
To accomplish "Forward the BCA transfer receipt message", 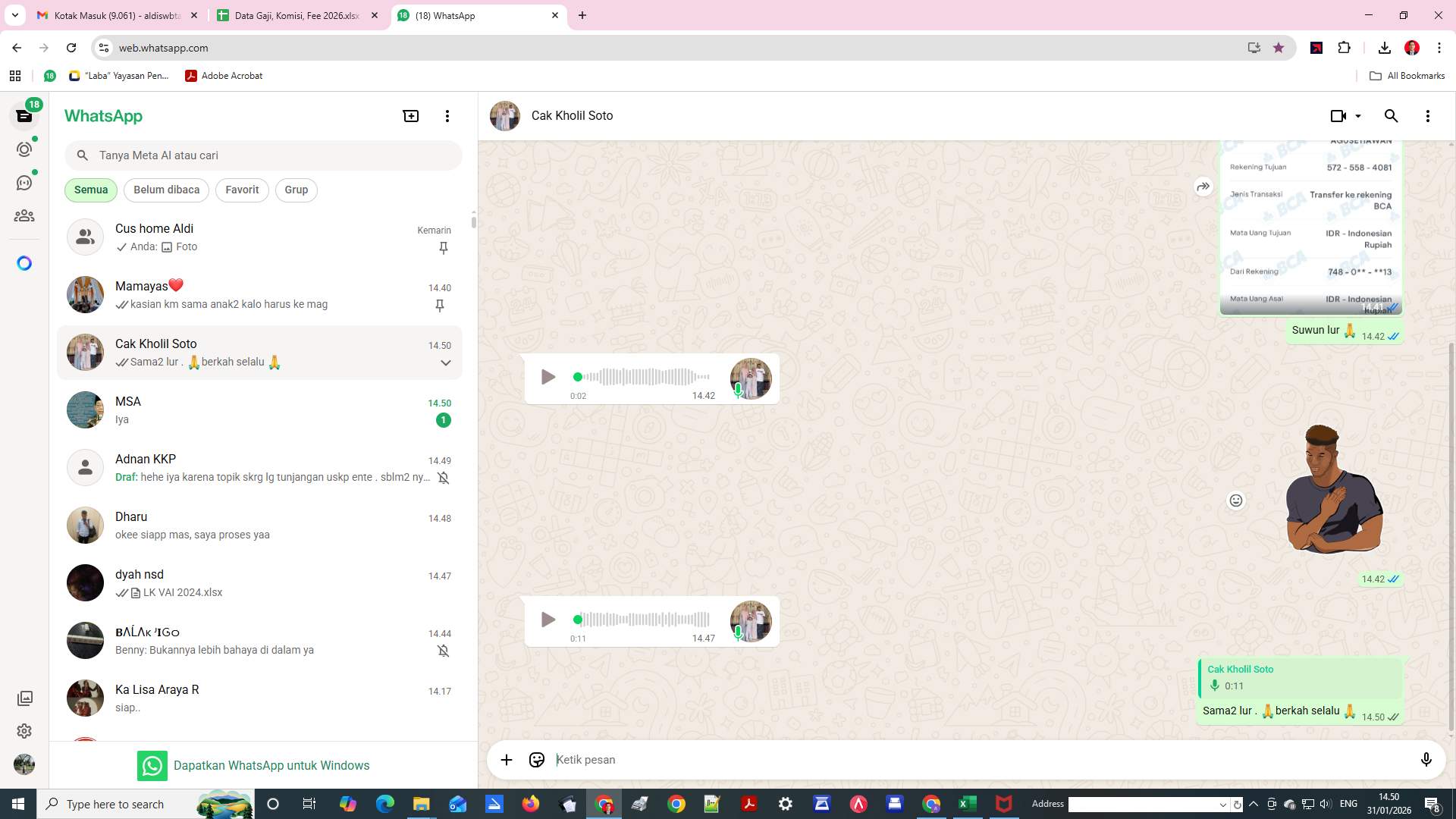I will click(1203, 186).
